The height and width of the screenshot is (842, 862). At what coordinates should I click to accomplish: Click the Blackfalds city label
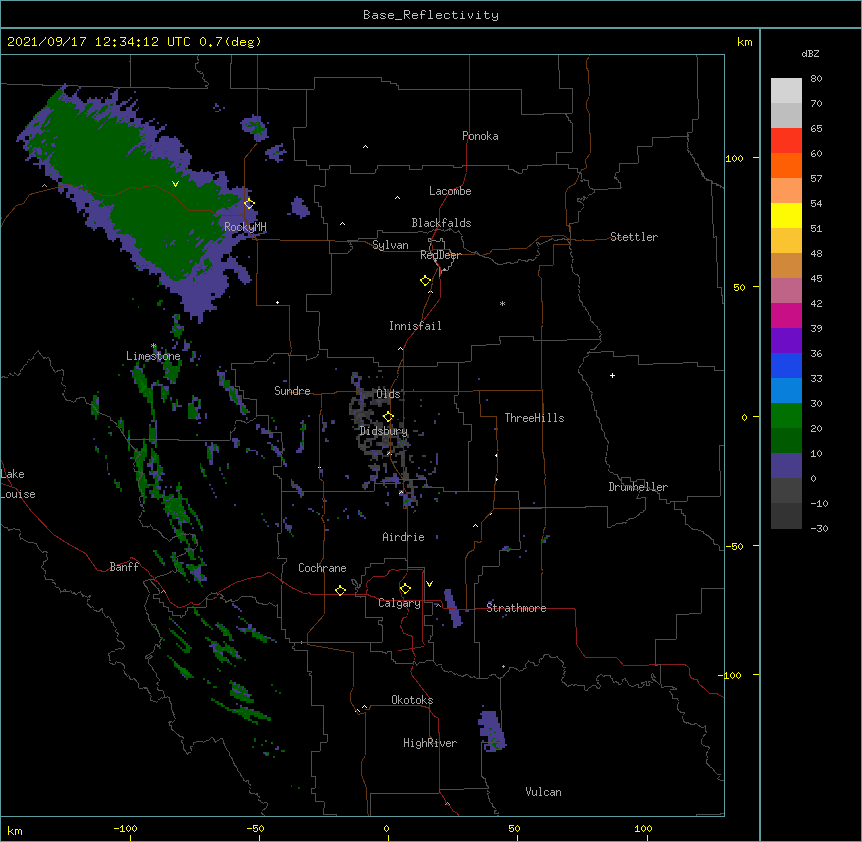click(x=441, y=223)
